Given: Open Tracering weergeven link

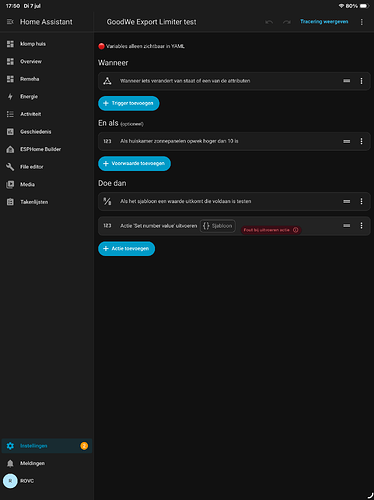Looking at the screenshot, I should (324, 22).
